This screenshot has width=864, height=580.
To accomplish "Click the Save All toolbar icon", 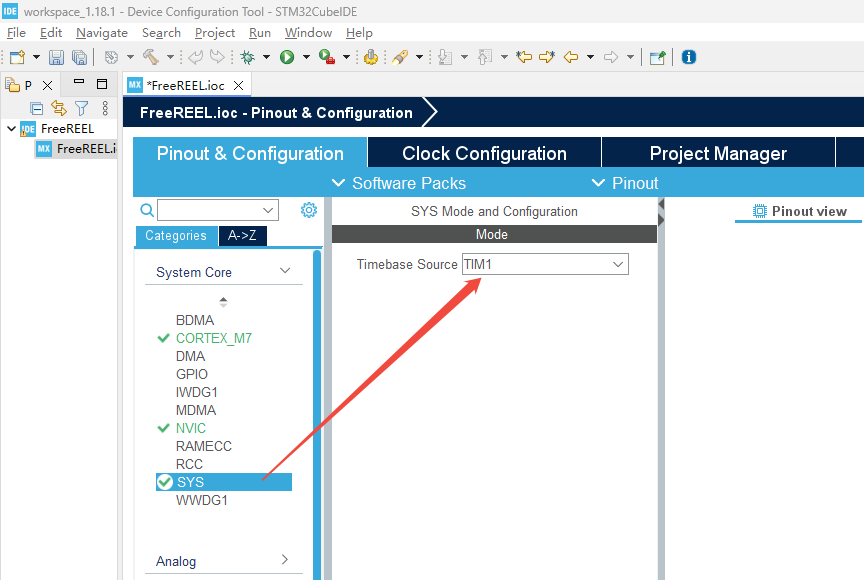I will coord(79,57).
